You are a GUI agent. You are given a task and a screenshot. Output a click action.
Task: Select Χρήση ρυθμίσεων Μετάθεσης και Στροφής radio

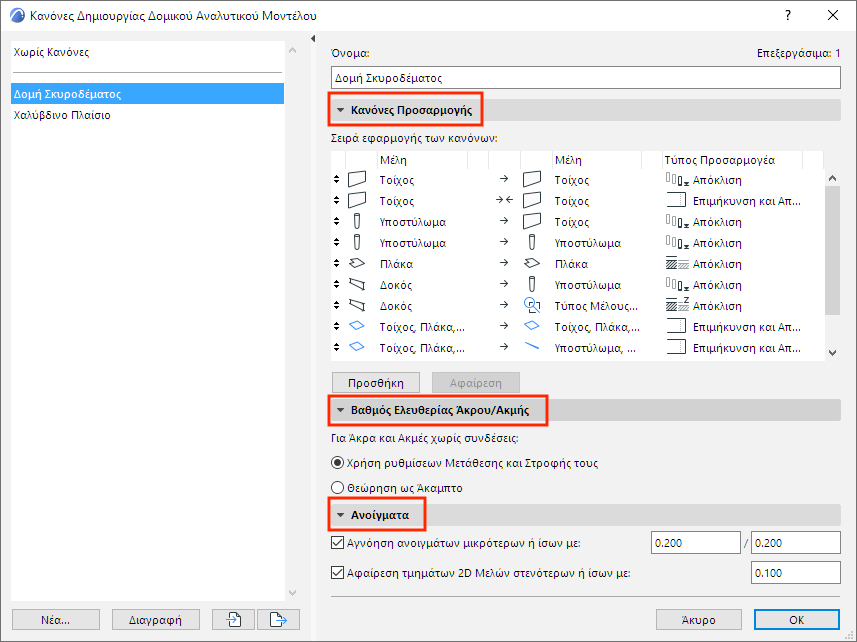click(x=337, y=463)
